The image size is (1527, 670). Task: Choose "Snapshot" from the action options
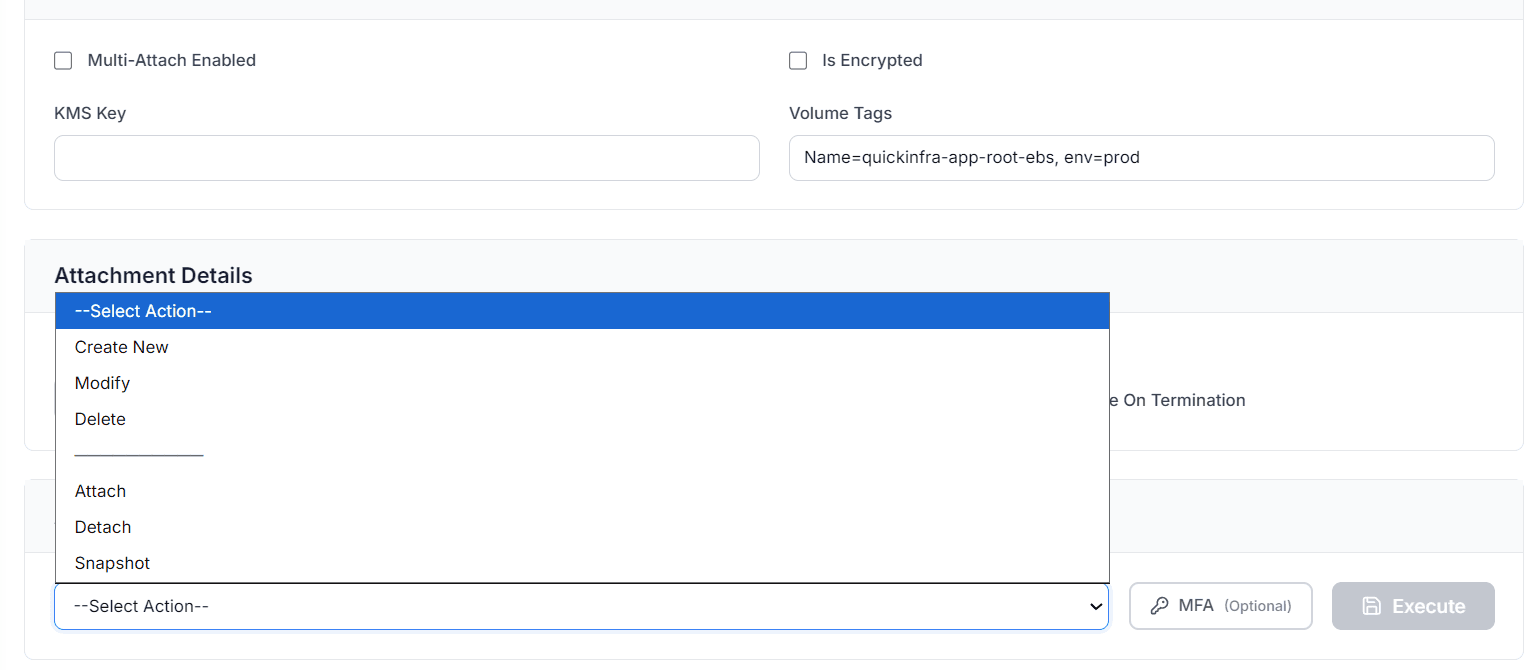(111, 563)
